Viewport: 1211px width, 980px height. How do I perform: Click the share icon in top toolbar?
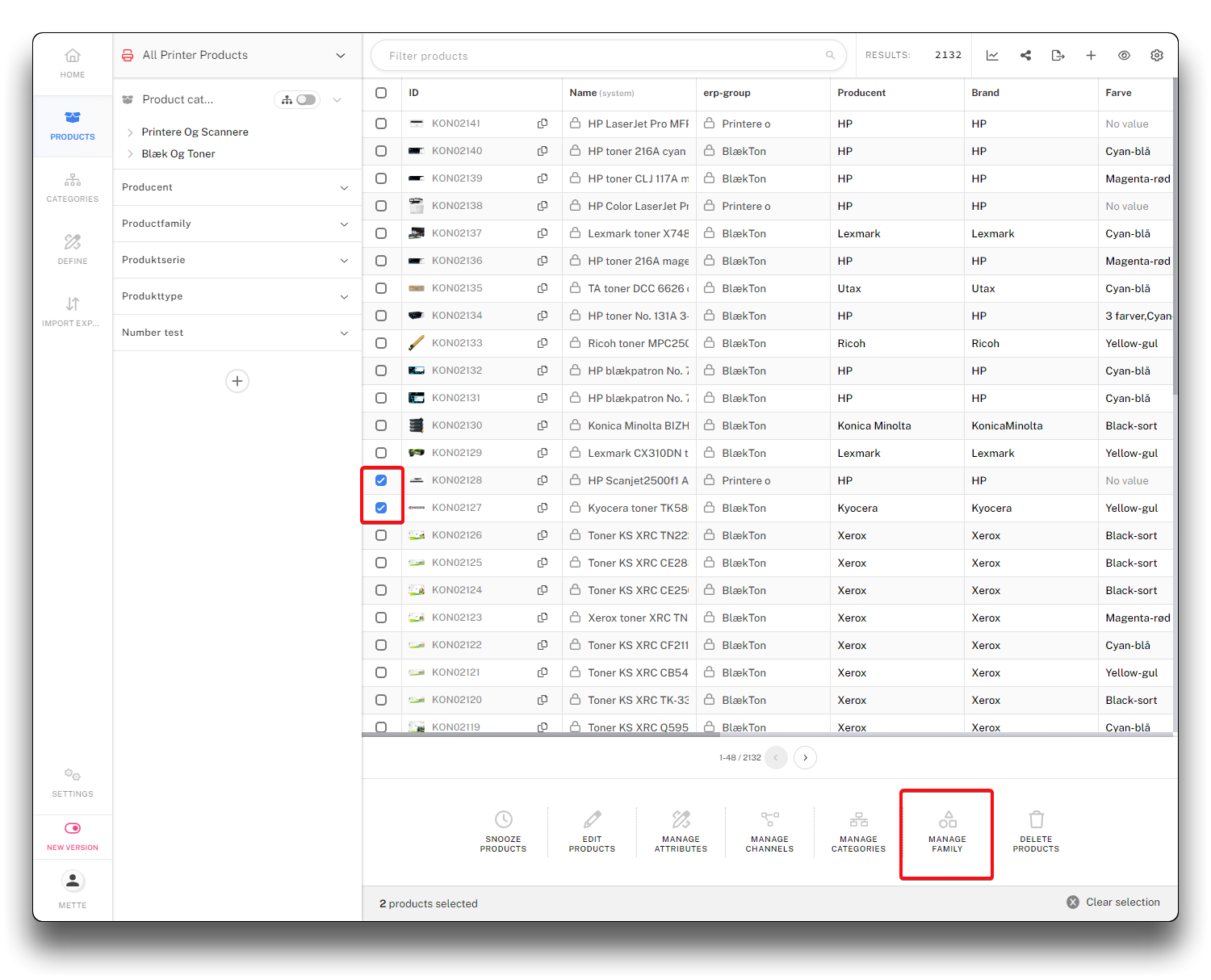(x=1025, y=56)
